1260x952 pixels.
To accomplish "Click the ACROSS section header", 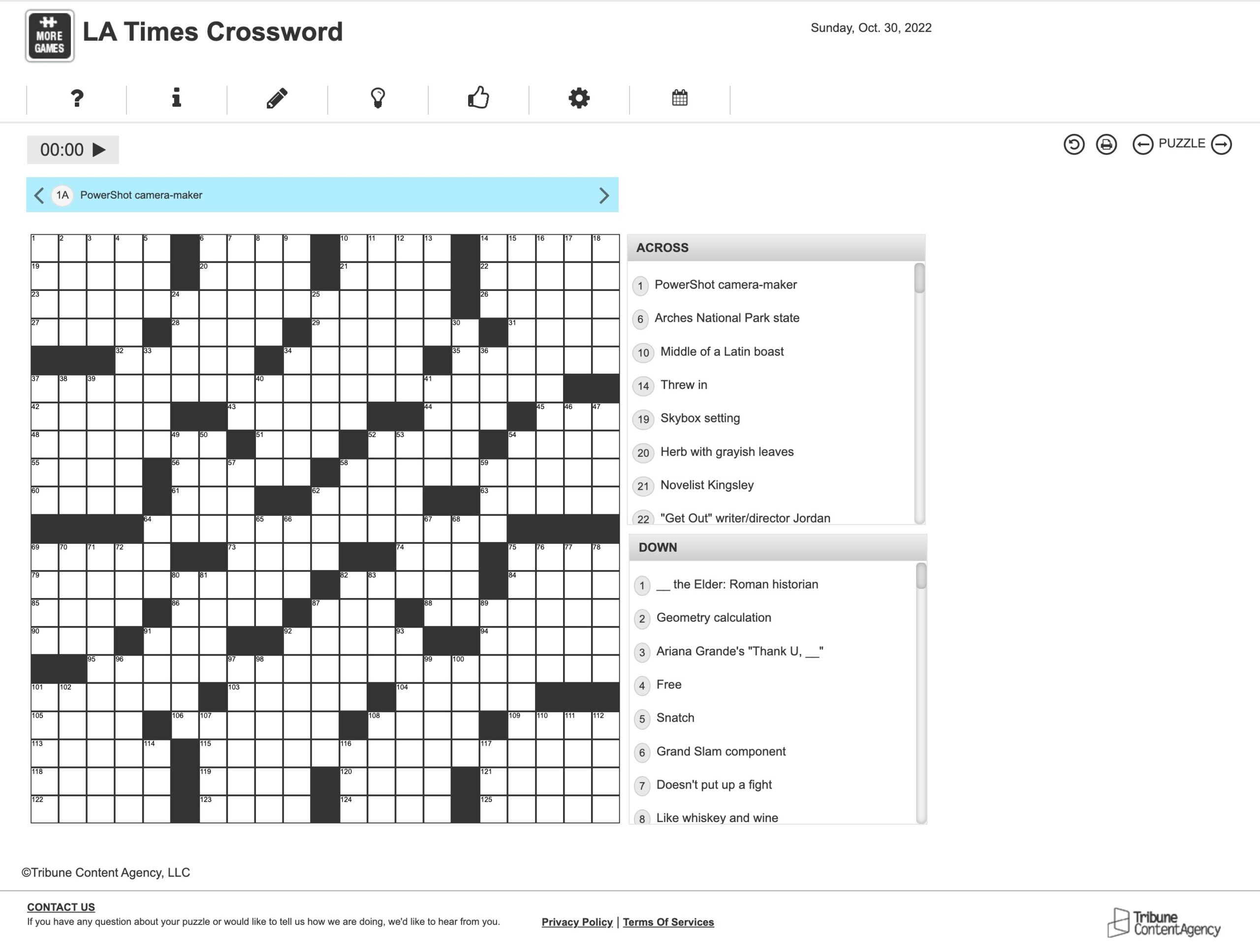I will pyautogui.click(x=776, y=248).
